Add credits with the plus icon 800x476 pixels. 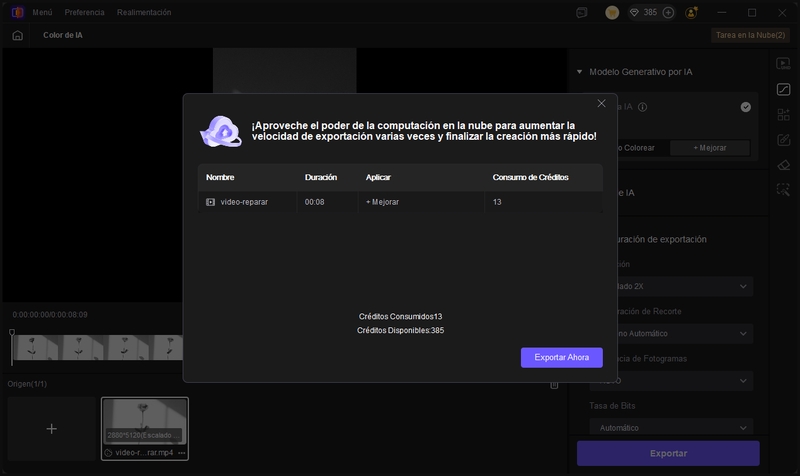point(668,13)
